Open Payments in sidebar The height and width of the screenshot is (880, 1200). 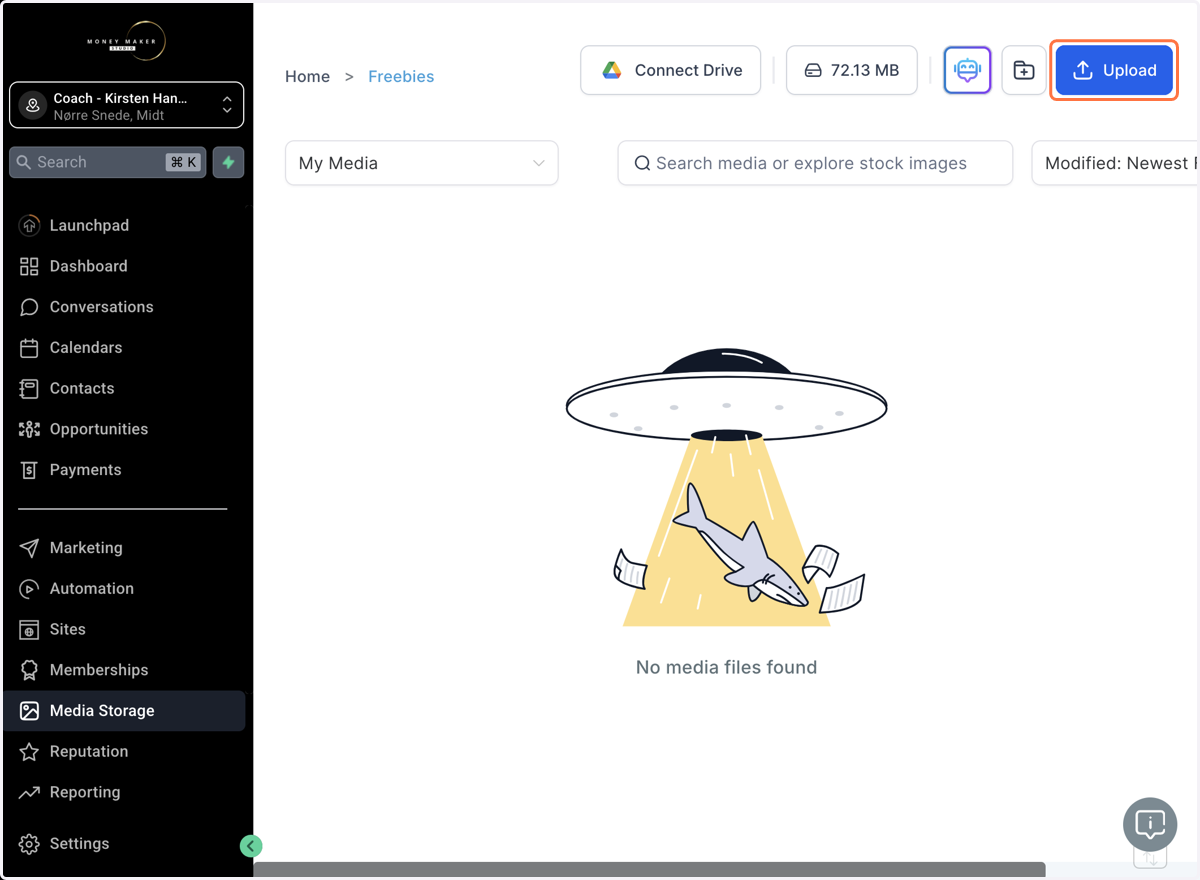click(124, 470)
